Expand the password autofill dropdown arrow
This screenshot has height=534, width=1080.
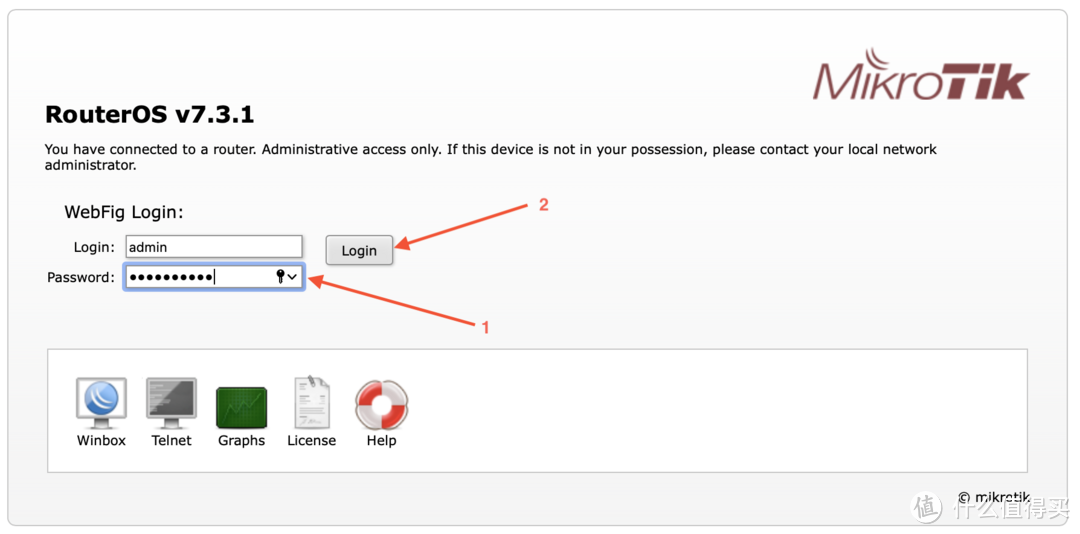293,277
